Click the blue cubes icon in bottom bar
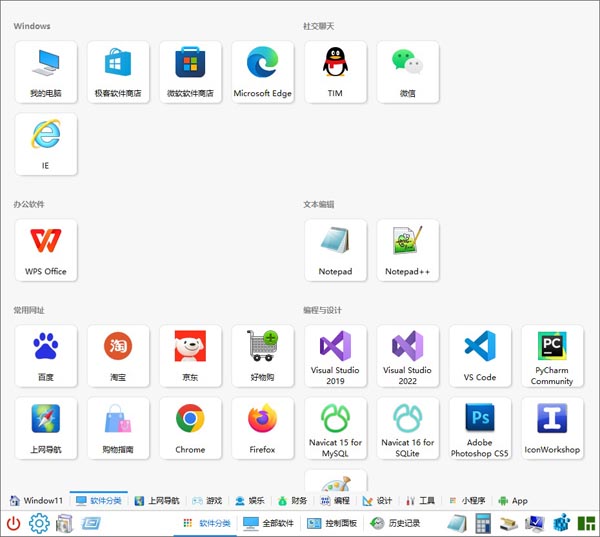The height and width of the screenshot is (537, 600). (561, 523)
